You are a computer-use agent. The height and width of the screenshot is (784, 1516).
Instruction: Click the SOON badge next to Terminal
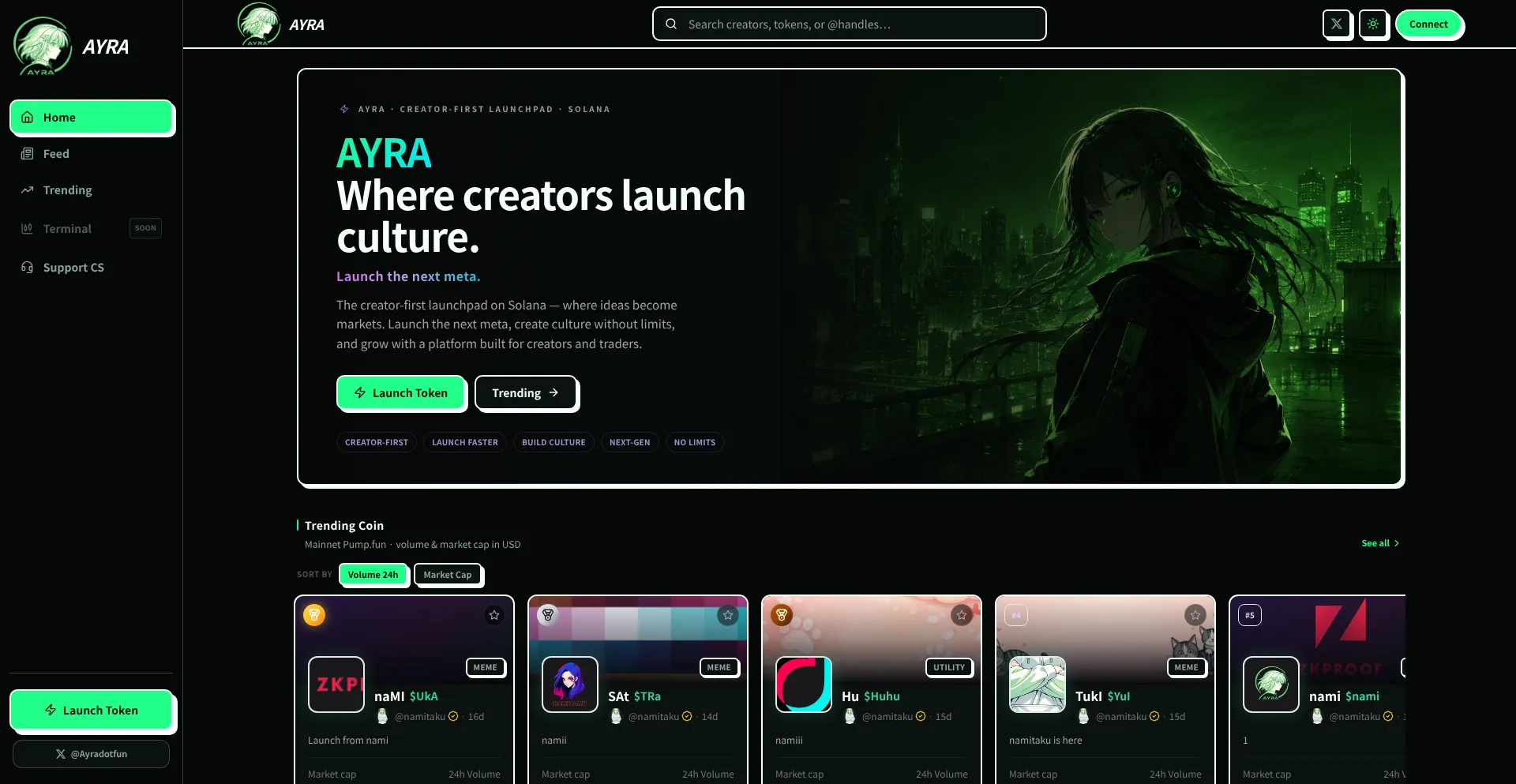coord(145,228)
